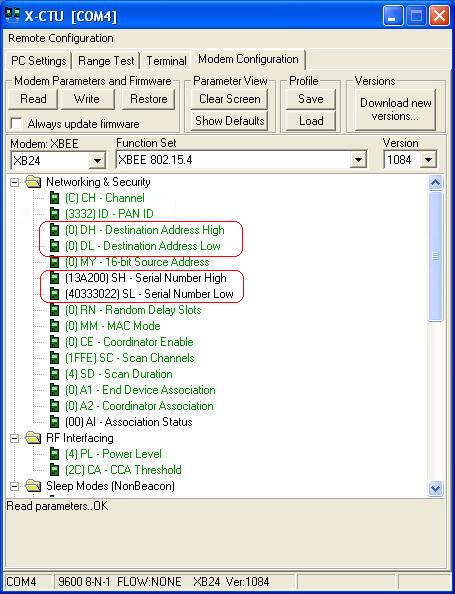Collapse the Networking & Security tree node

click(x=14, y=183)
